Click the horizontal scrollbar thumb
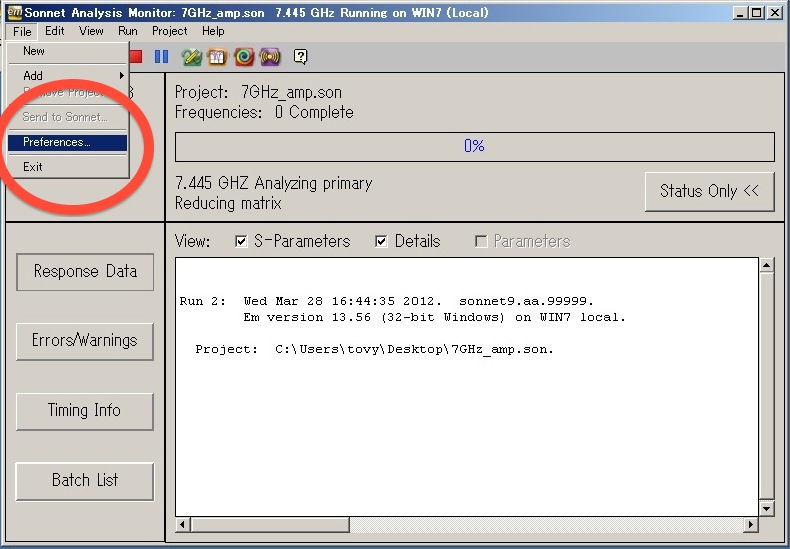The height and width of the screenshot is (549, 790). pos(270,525)
